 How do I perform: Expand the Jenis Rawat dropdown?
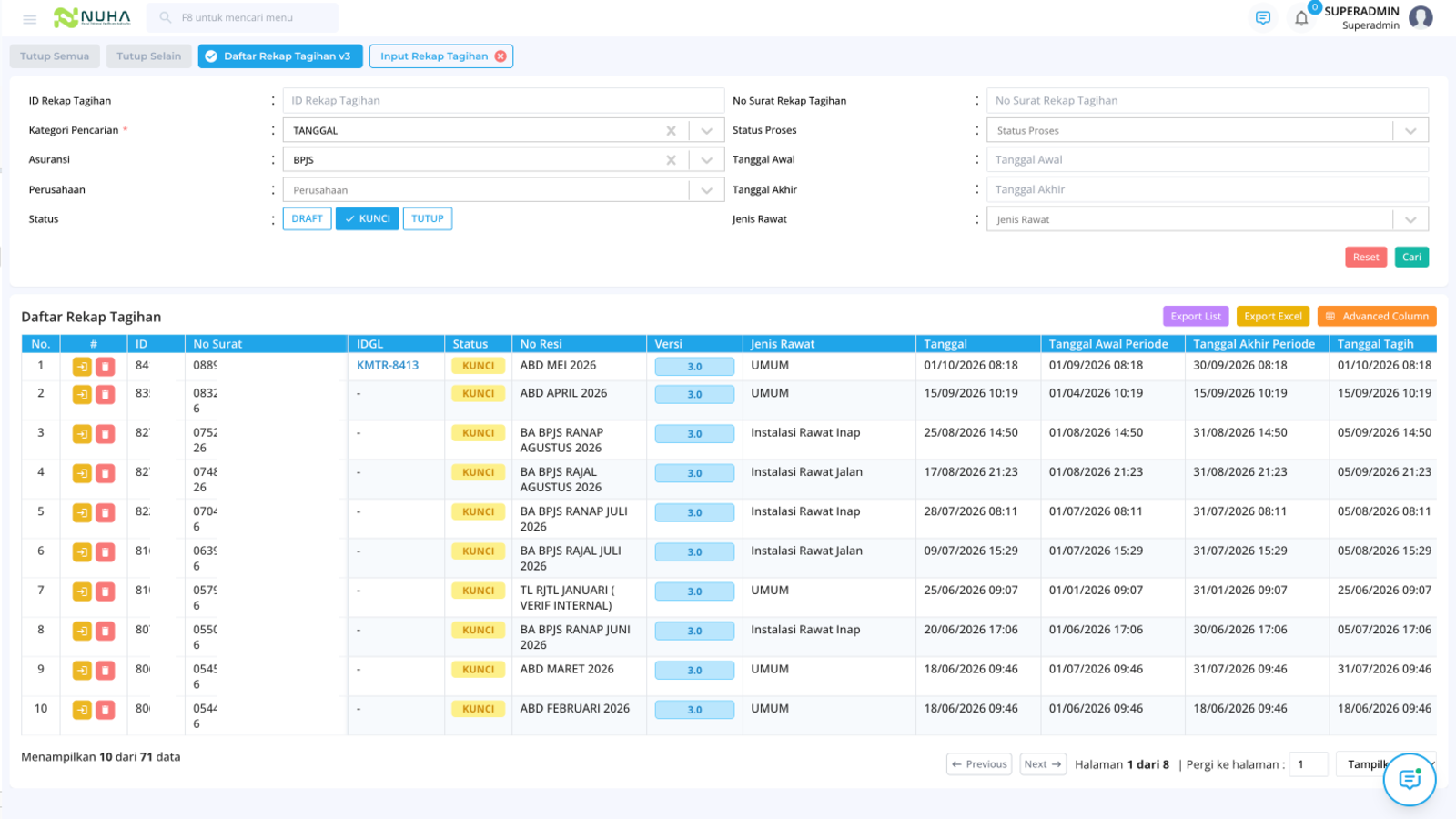click(1410, 219)
